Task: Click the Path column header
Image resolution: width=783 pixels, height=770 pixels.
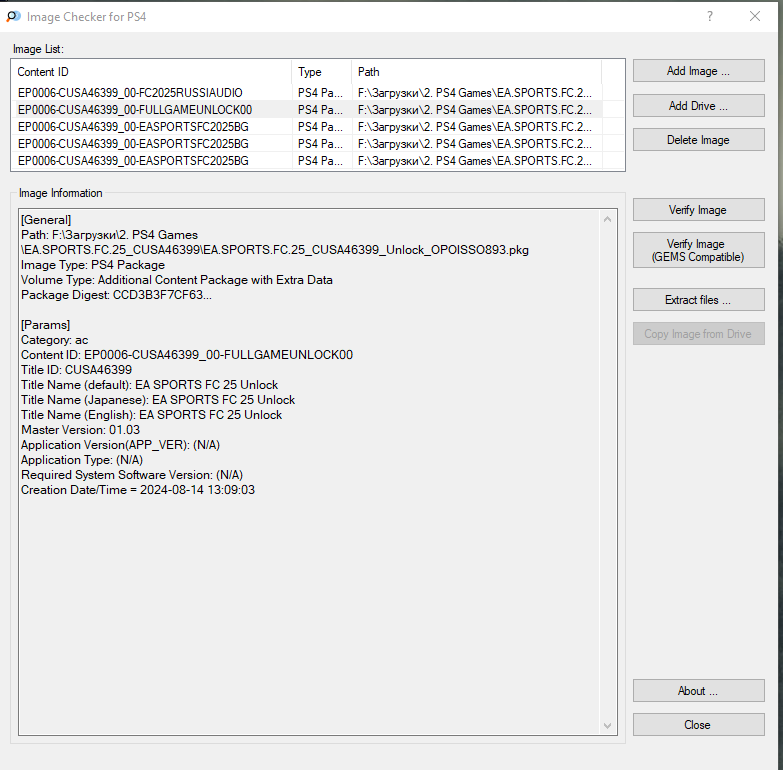Action: tap(476, 72)
